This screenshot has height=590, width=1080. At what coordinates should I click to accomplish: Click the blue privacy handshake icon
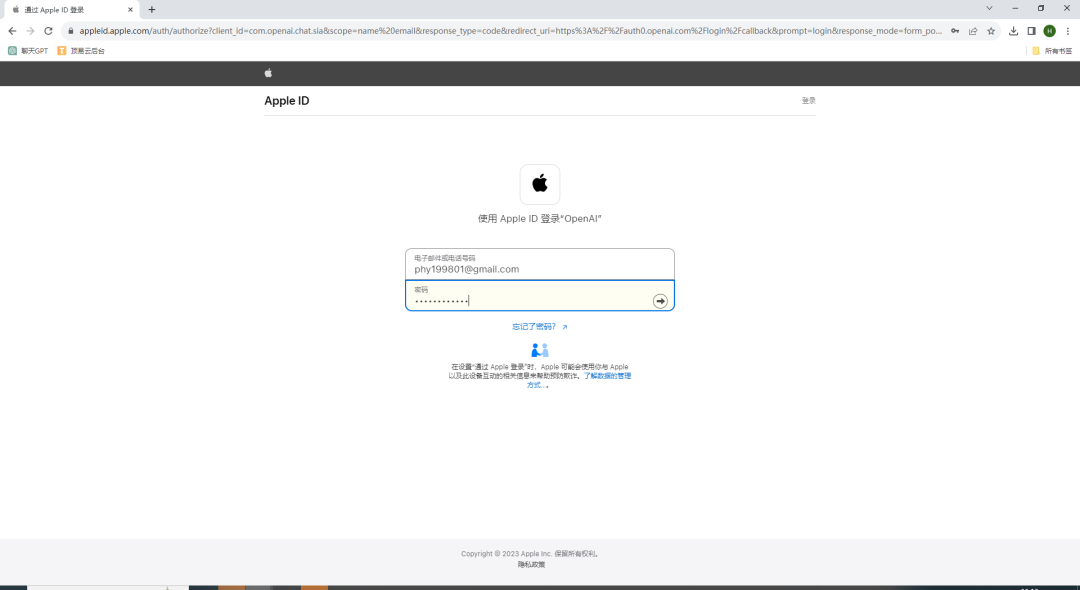540,350
